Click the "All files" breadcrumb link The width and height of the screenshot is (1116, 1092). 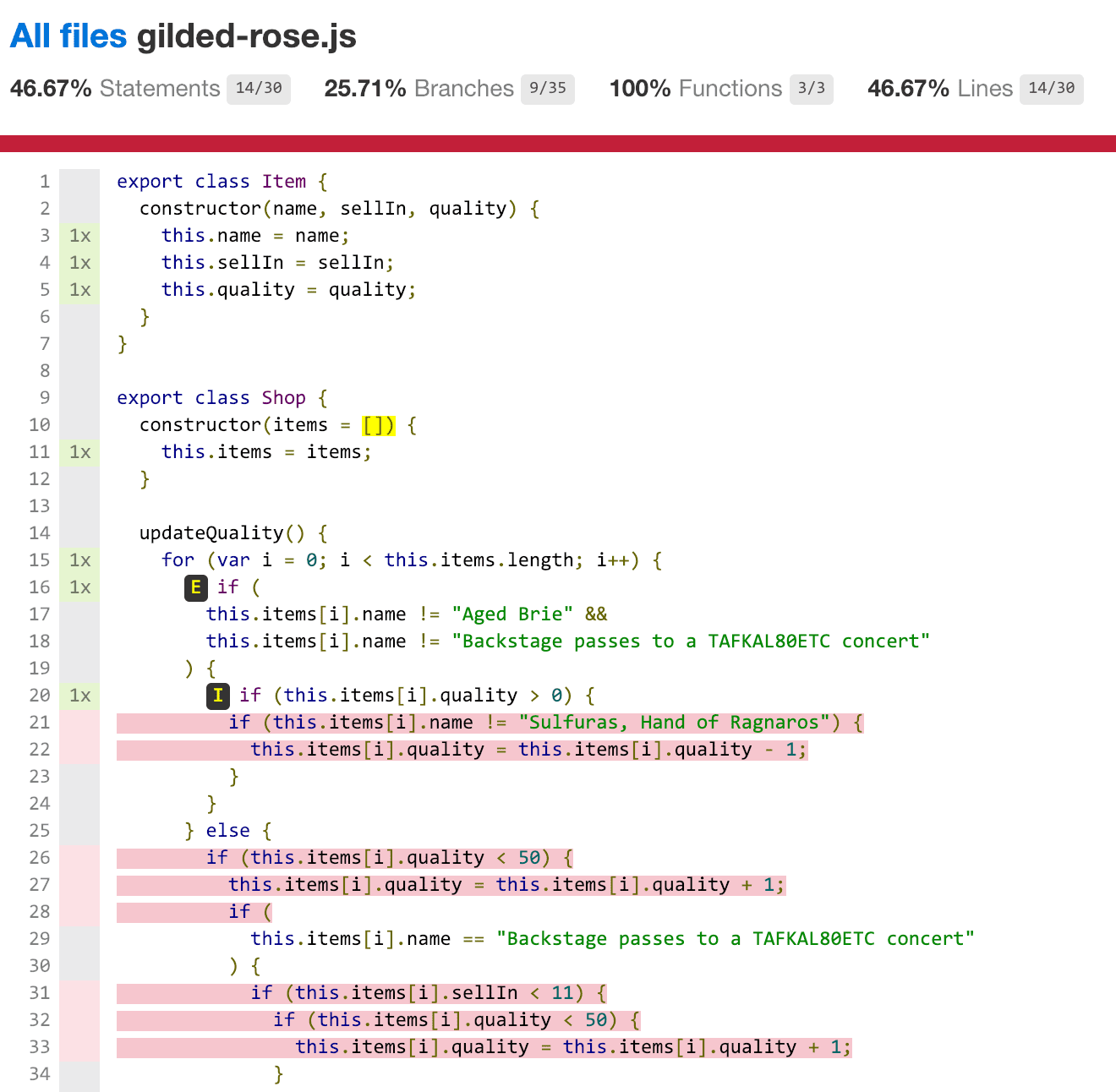pyautogui.click(x=67, y=35)
